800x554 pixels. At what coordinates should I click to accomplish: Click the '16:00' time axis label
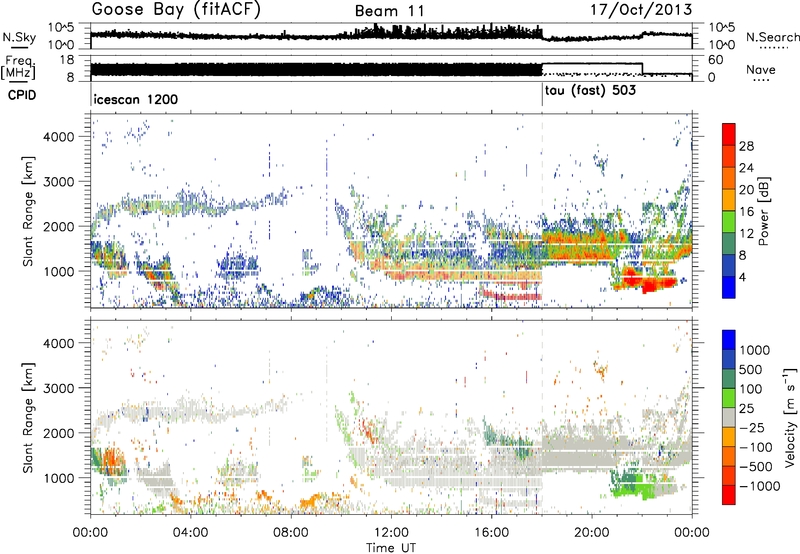(x=492, y=533)
